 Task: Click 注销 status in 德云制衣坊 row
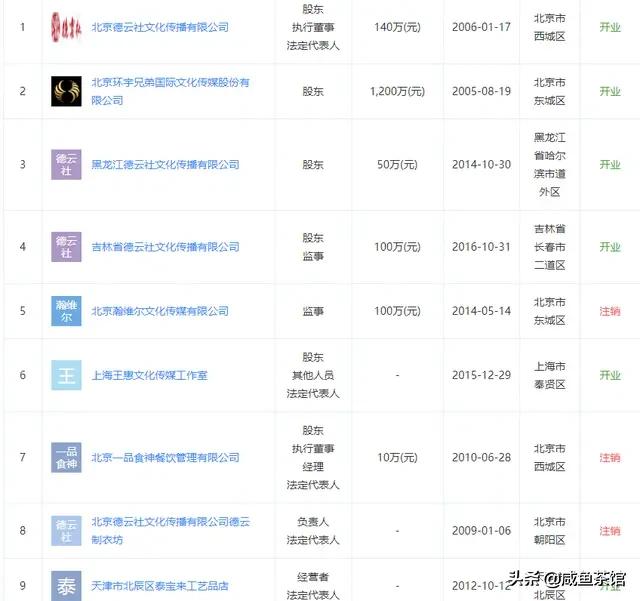point(610,531)
